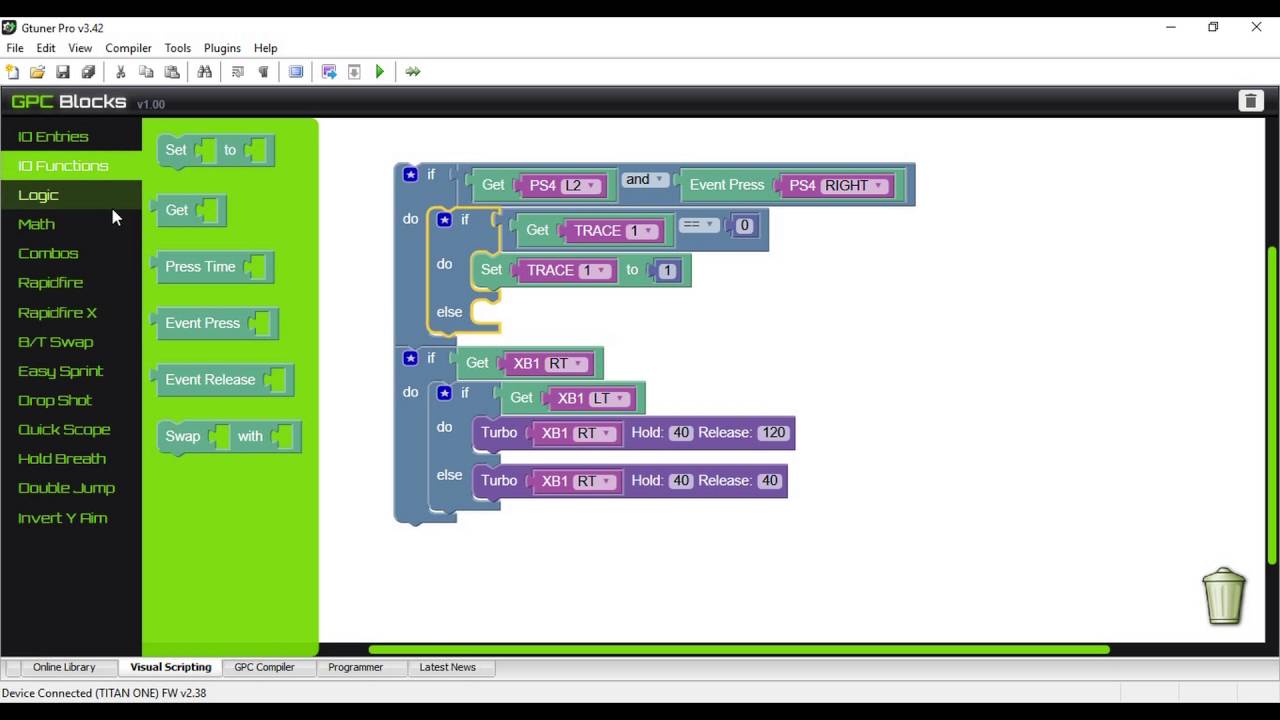Click large trash can on workspace

(1224, 596)
